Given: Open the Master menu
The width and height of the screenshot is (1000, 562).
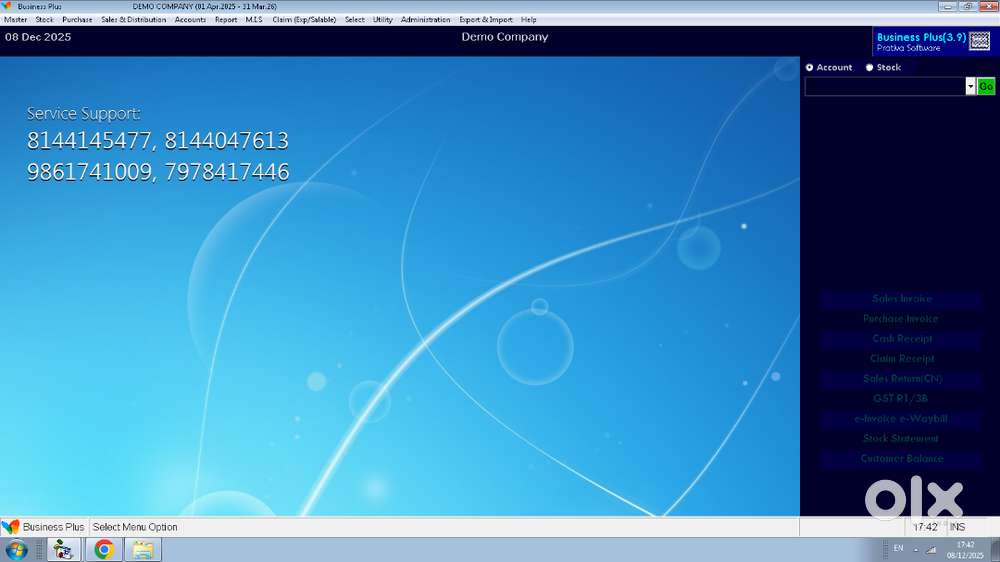Looking at the screenshot, I should coord(16,20).
